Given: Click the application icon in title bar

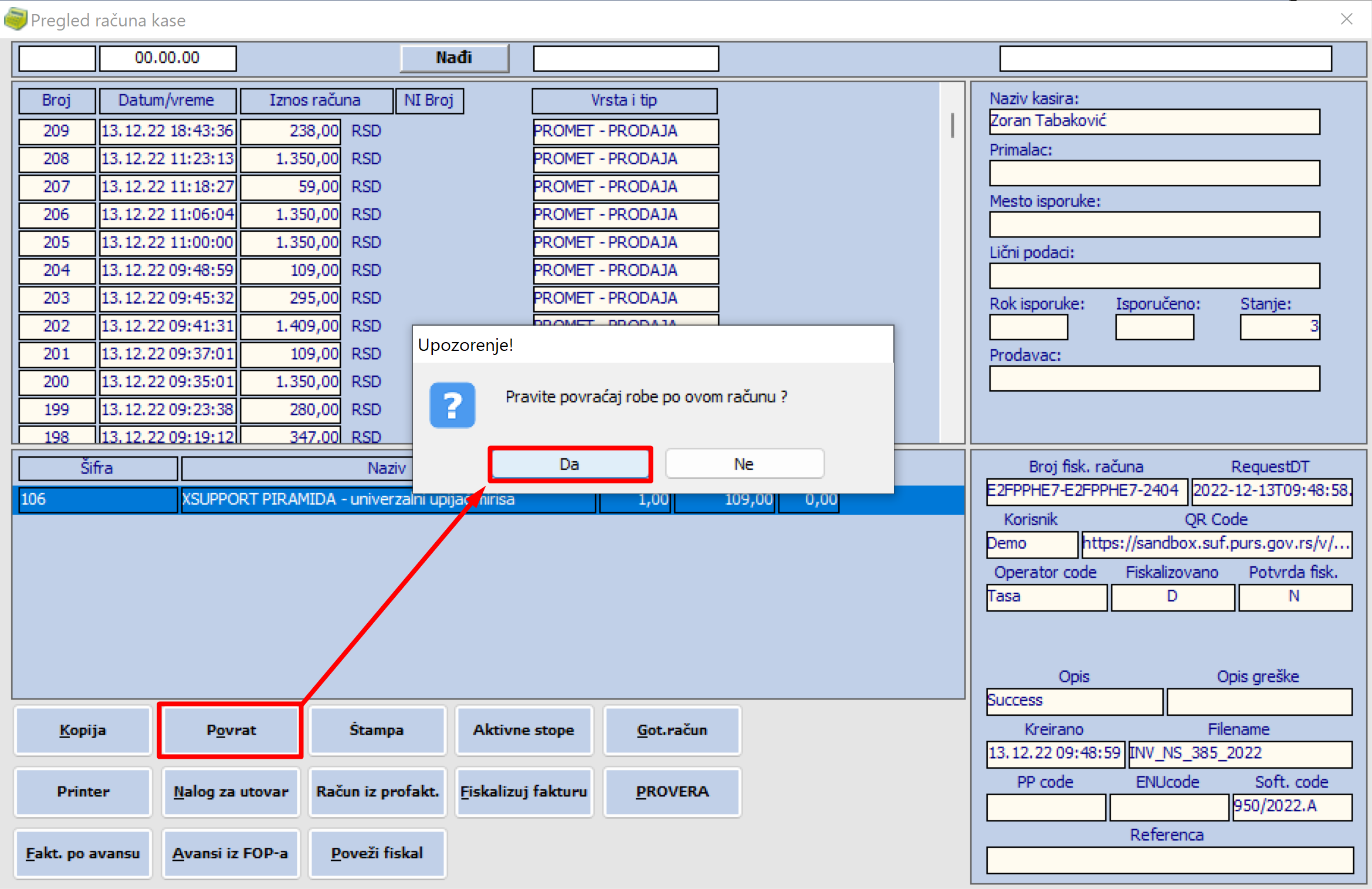Looking at the screenshot, I should click(15, 19).
